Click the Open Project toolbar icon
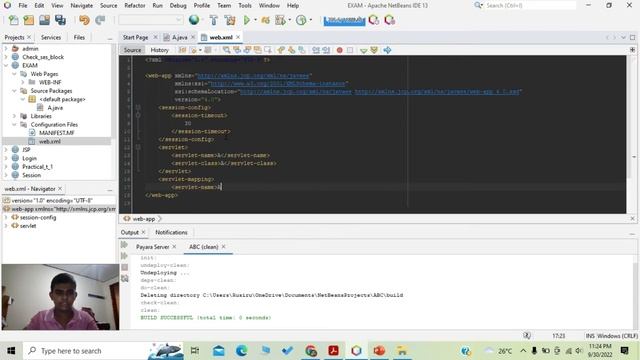Screen dimensions: 640x360 (x=44, y=20)
